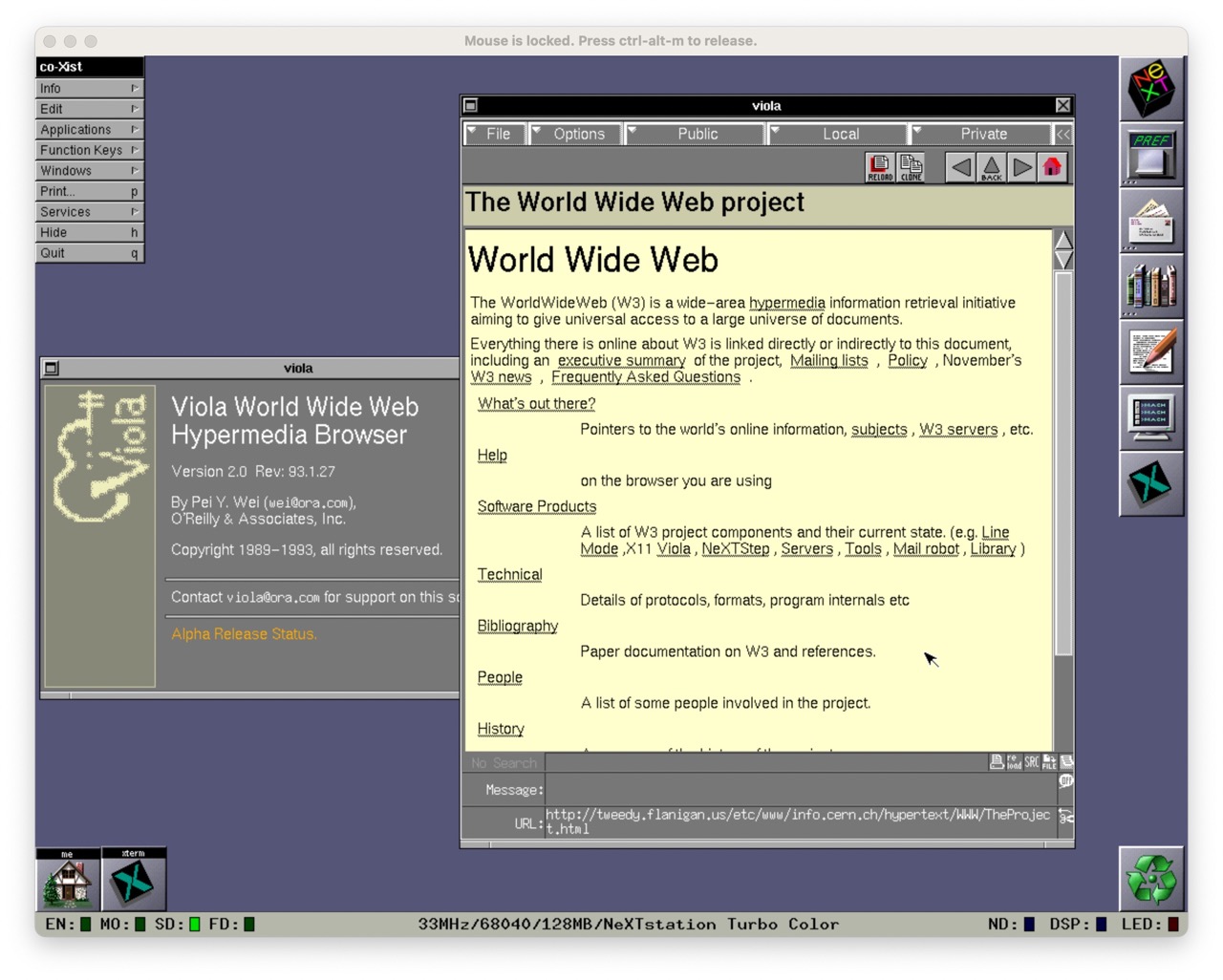Open the 'Mailing lists' link
This screenshot has height=980, width=1223.
click(828, 361)
